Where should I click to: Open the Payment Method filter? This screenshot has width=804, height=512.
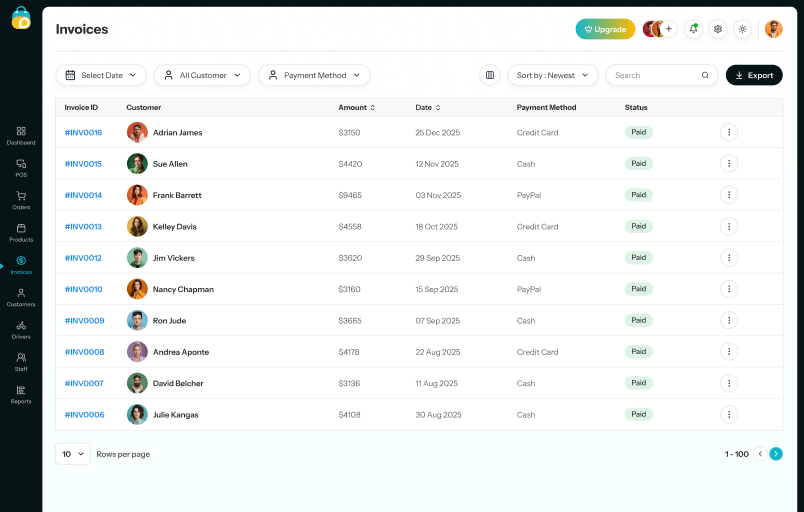(314, 75)
